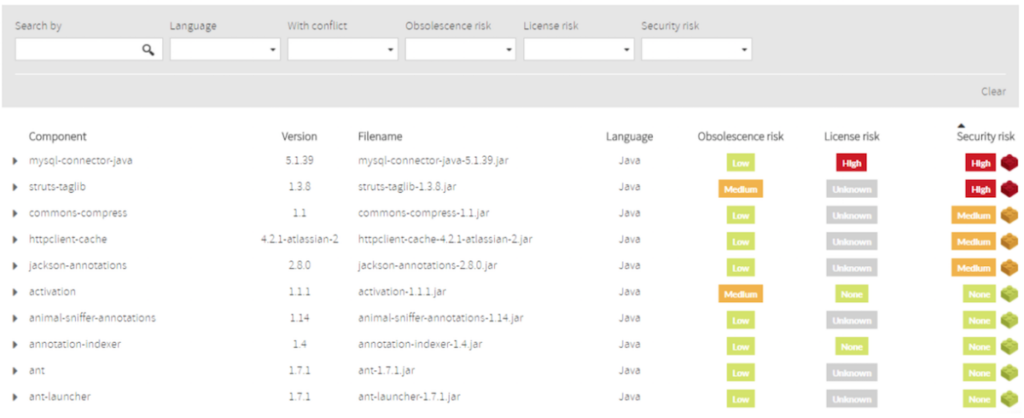Click filename commons-compress-1.1.jar
This screenshot has width=1024, height=418.
(x=424, y=213)
